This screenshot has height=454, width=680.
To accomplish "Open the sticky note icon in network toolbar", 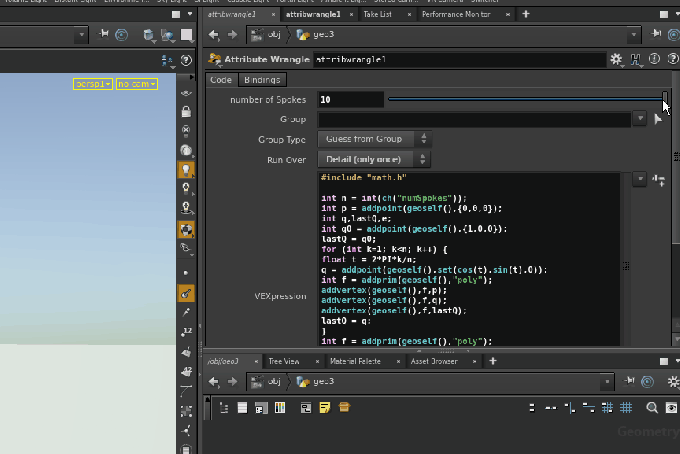I will (325, 407).
